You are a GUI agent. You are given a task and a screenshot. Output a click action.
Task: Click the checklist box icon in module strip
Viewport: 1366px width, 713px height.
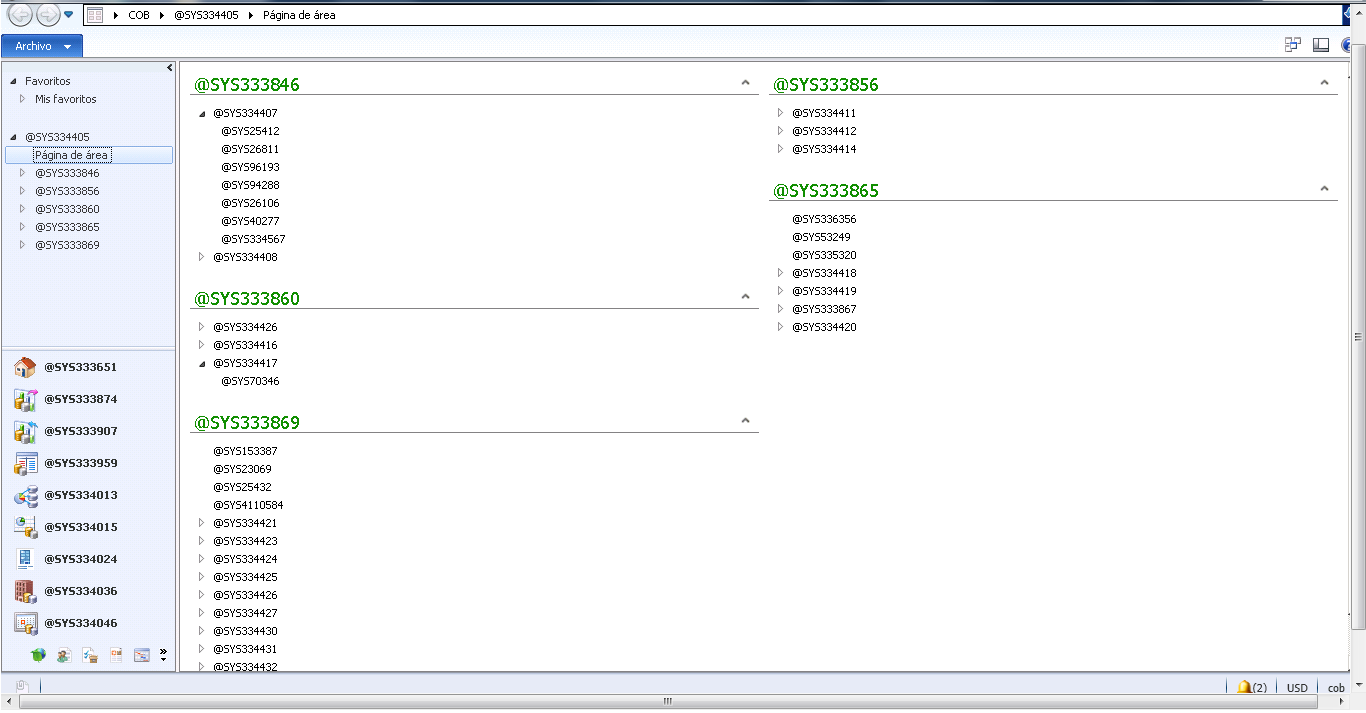pos(90,655)
